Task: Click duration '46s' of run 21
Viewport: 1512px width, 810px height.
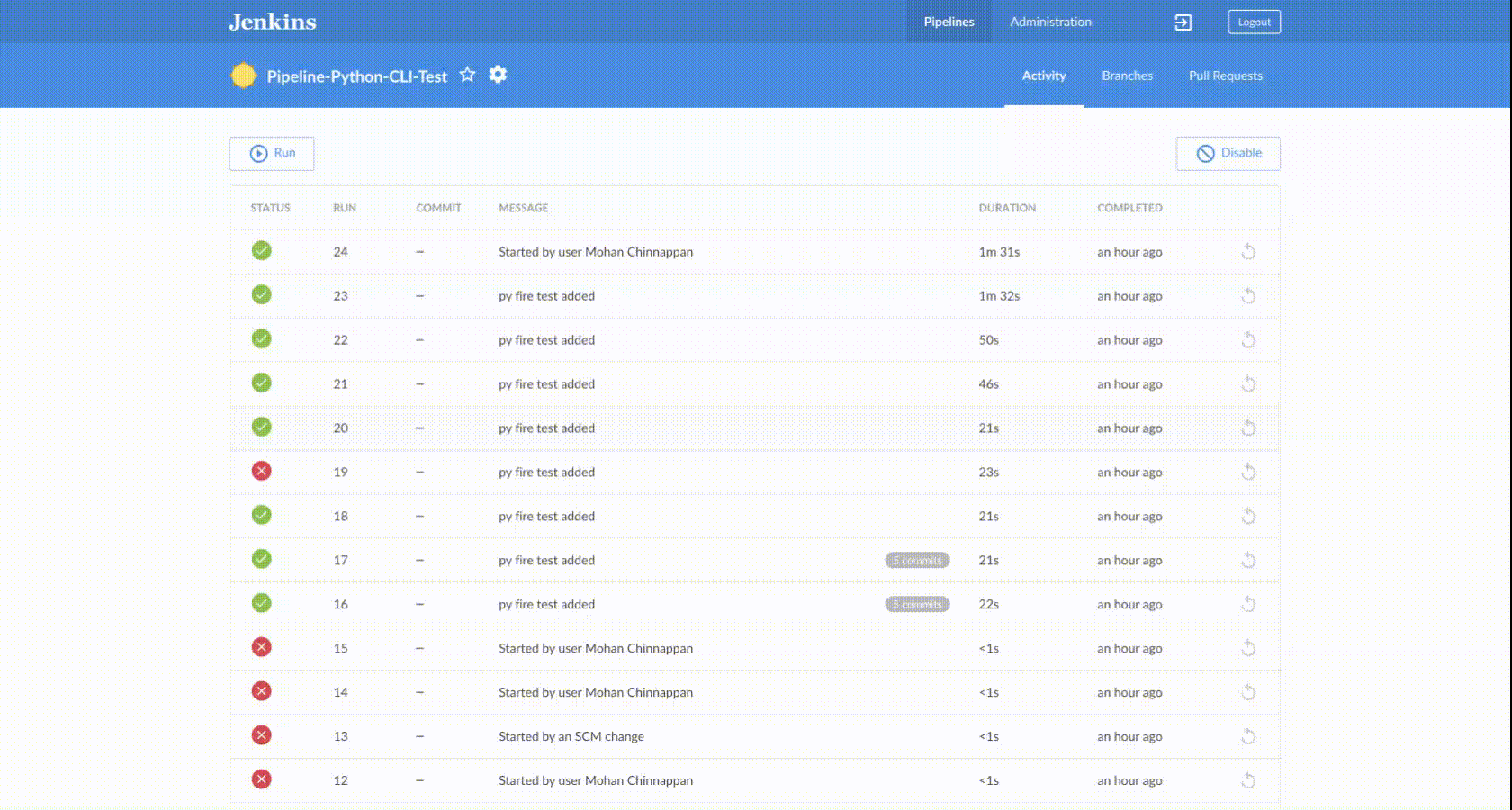Action: 989,384
